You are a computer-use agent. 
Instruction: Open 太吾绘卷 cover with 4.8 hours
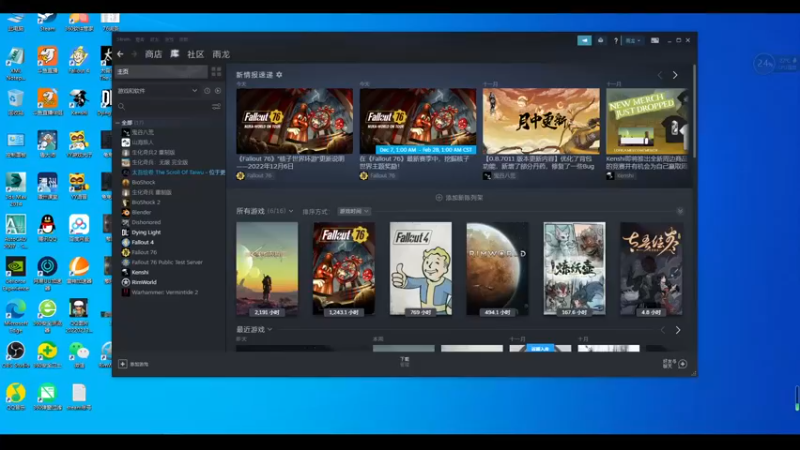(651, 268)
